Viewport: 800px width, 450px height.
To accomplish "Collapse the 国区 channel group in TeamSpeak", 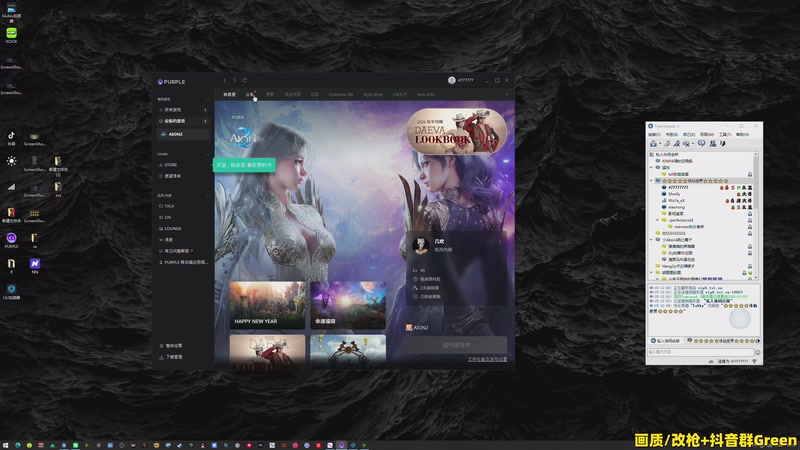I will click(651, 167).
